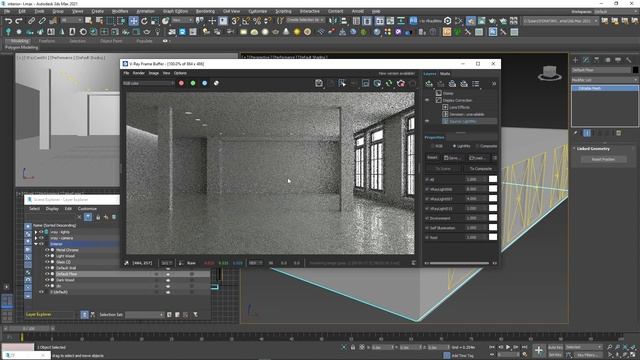Open the color swatch for Rest row
The width and height of the screenshot is (640, 360).
click(493, 237)
